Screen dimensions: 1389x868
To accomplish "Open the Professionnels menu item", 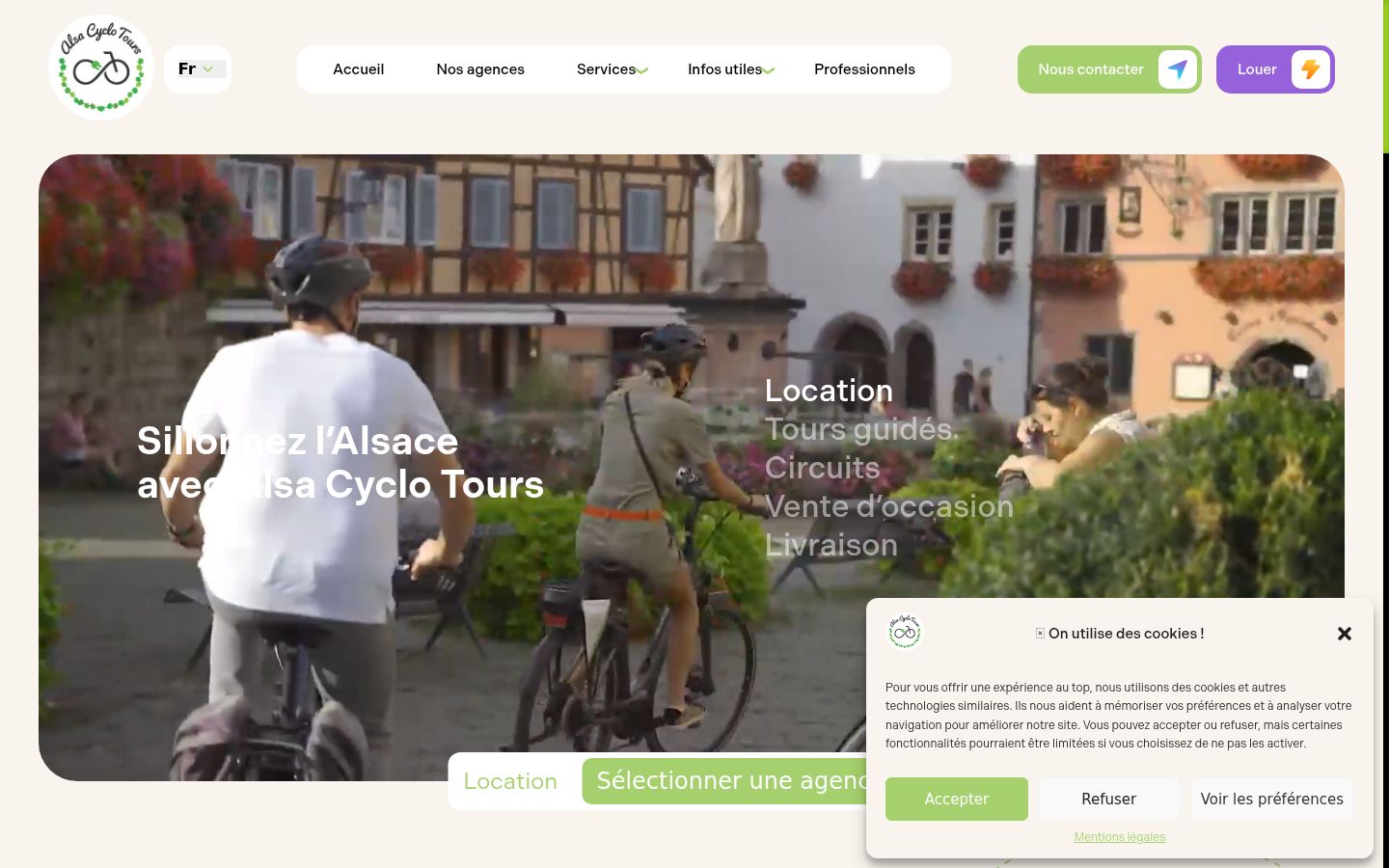I will pyautogui.click(x=864, y=69).
